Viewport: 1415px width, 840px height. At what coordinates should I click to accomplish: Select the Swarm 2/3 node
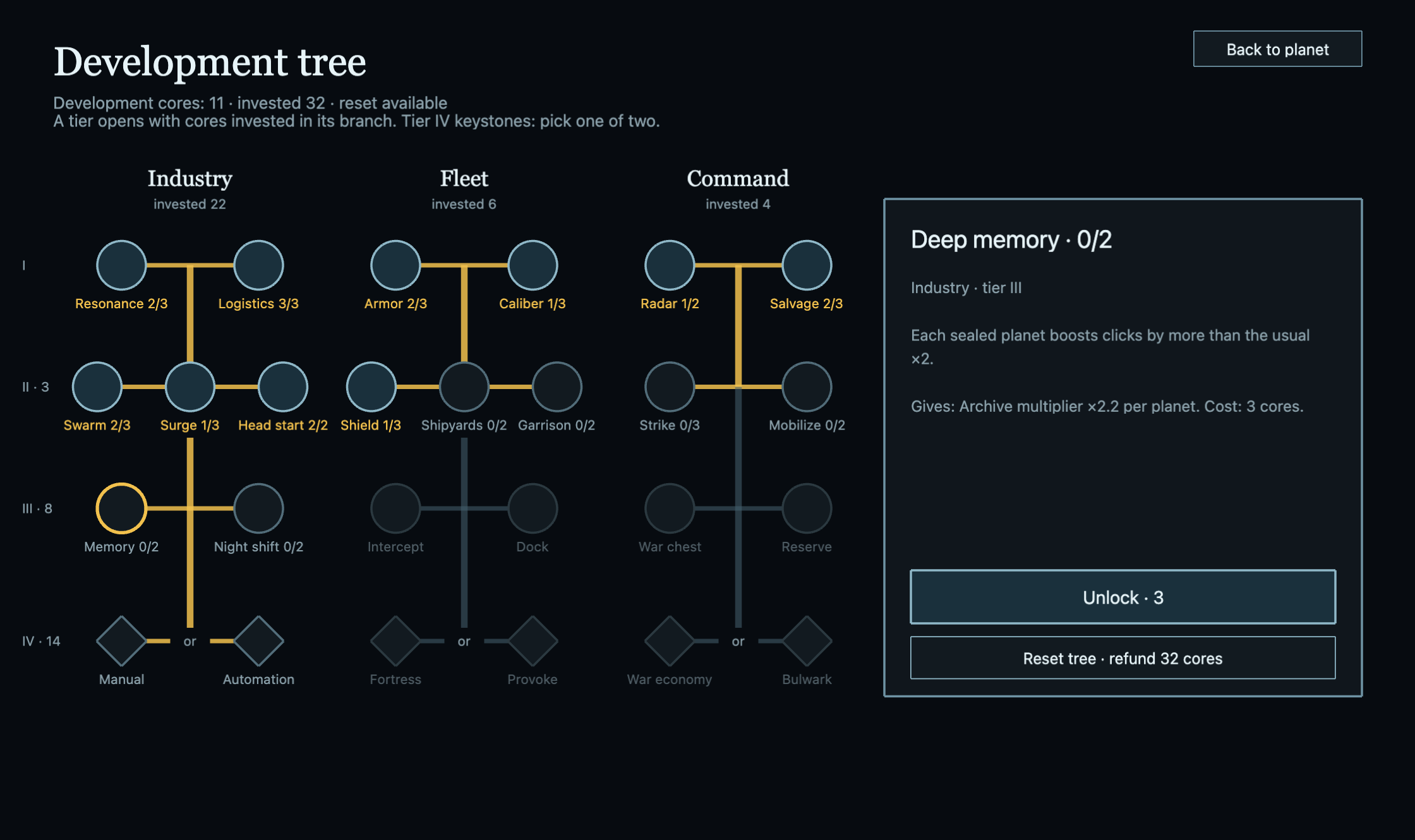97,387
